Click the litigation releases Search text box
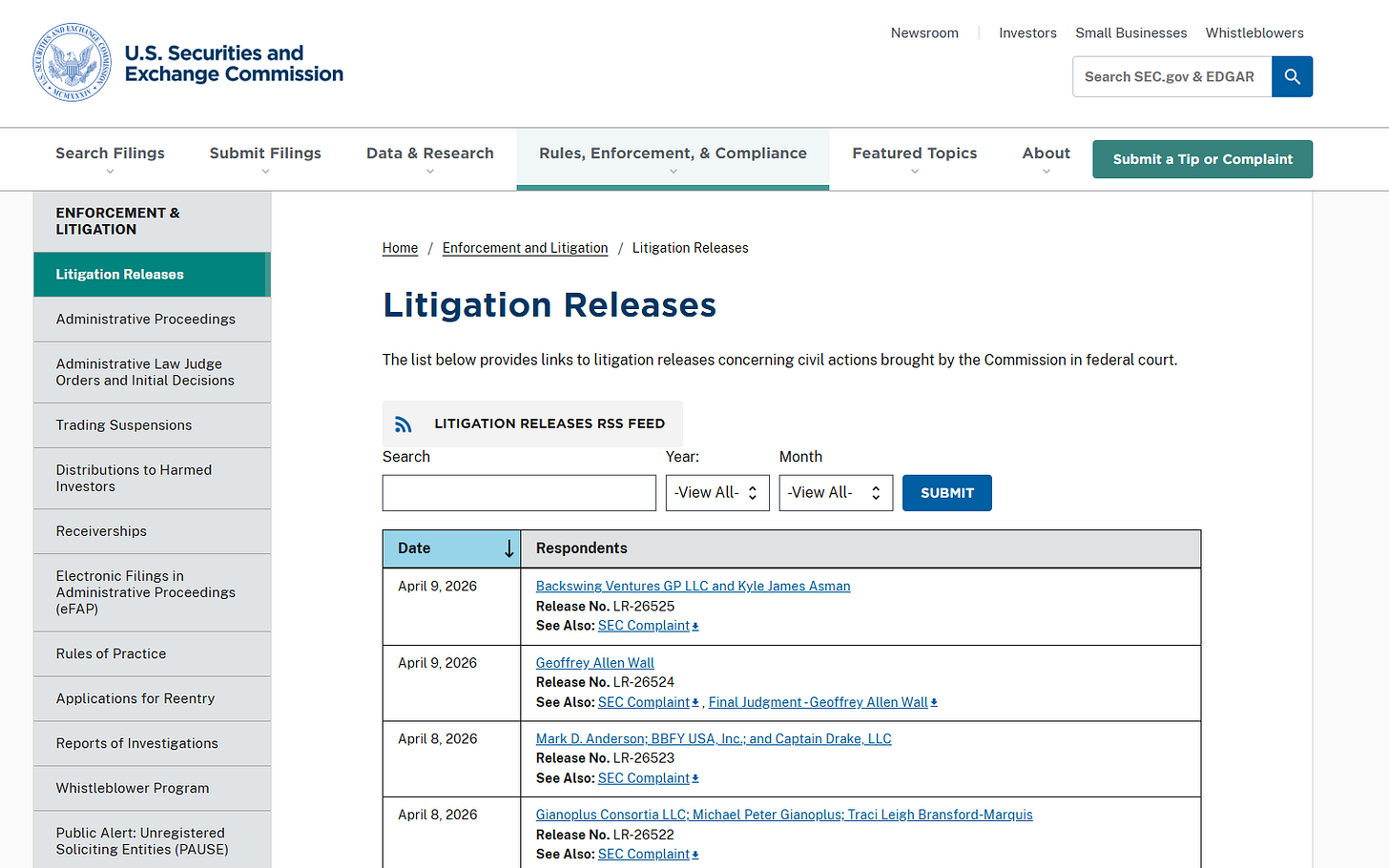Screen dimensions: 1389x868 pos(519,493)
